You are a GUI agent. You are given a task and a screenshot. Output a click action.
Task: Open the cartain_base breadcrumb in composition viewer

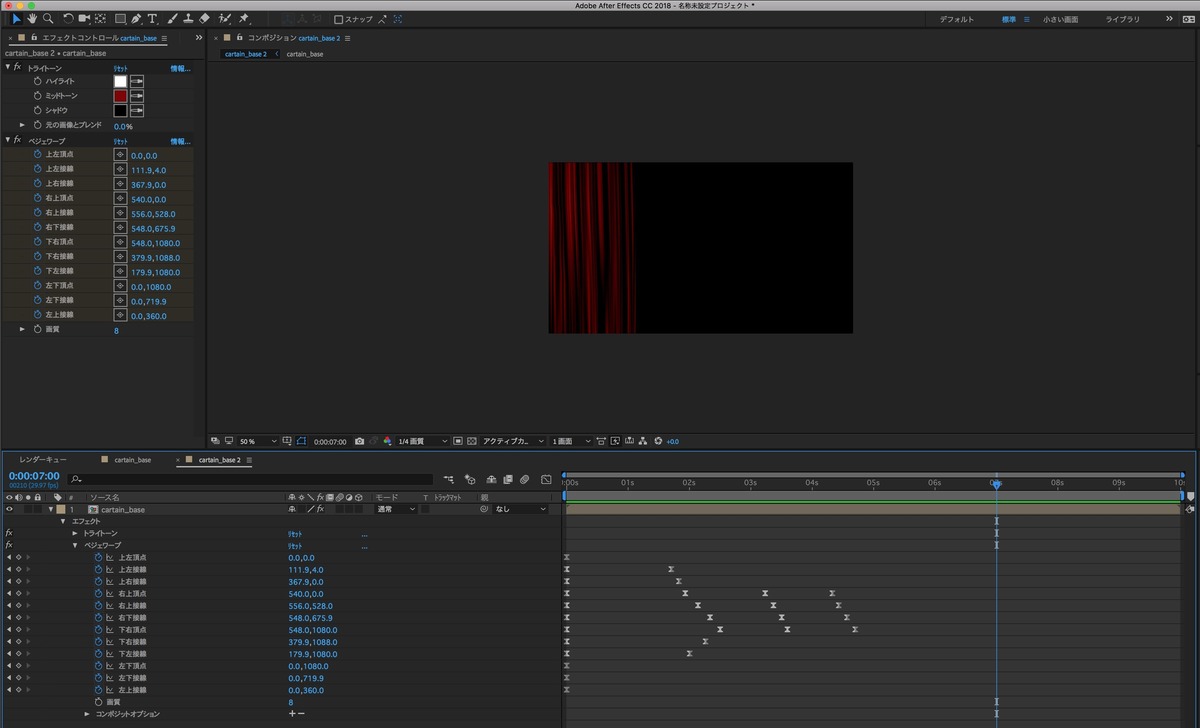(x=304, y=54)
